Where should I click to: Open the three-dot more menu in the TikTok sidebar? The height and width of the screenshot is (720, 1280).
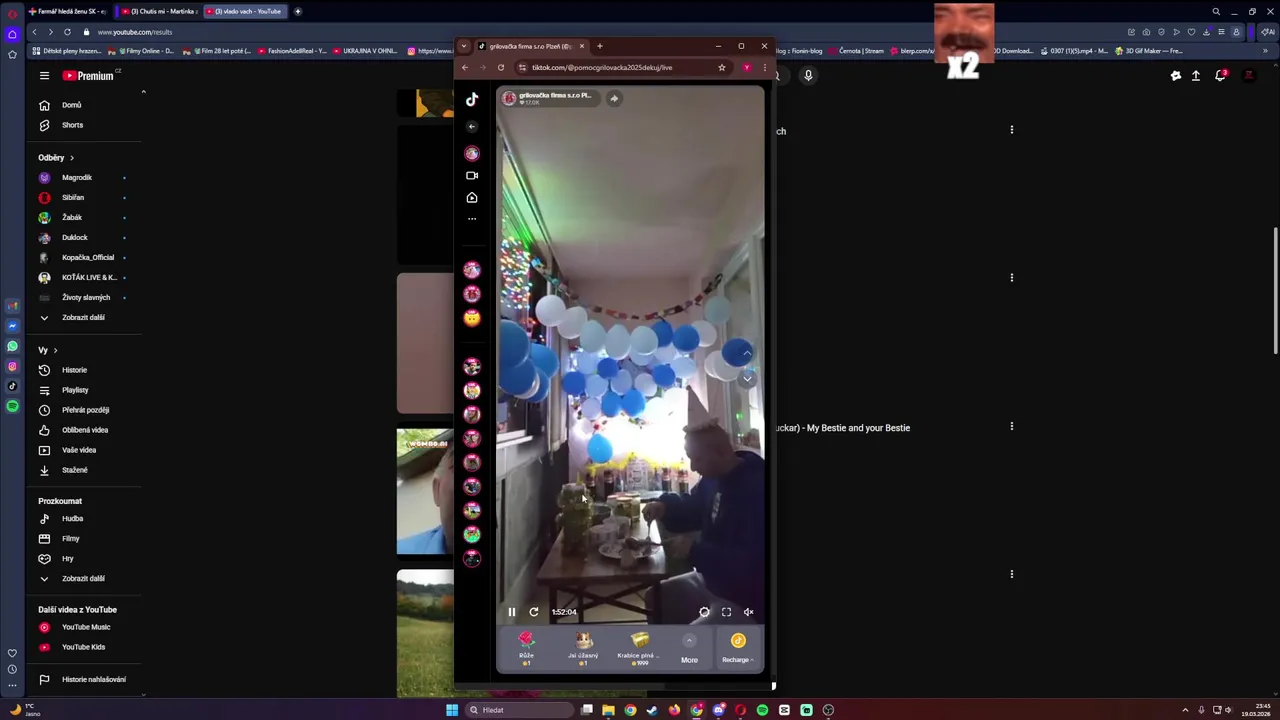click(x=472, y=218)
